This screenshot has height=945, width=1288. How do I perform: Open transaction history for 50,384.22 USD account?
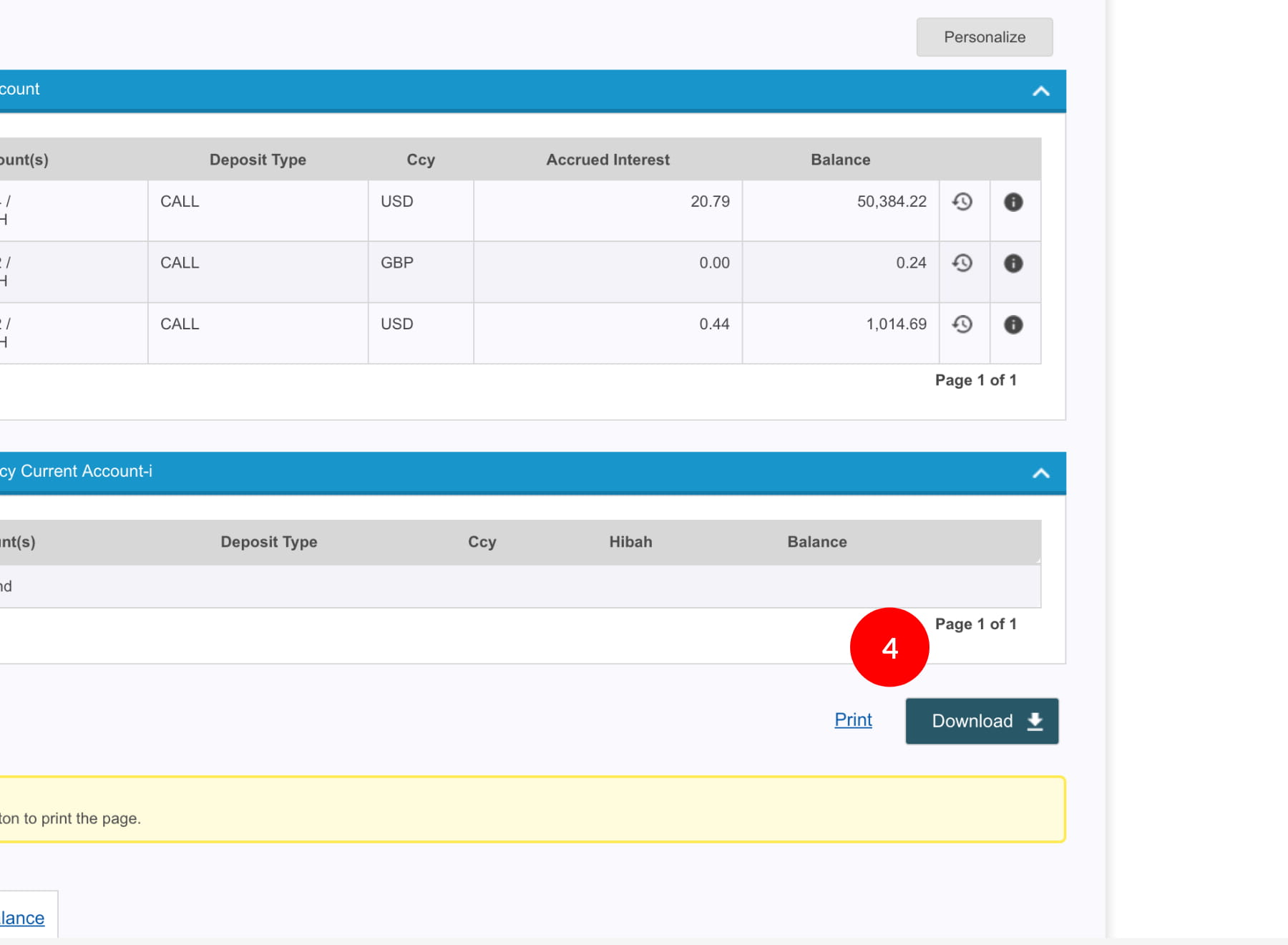(x=962, y=202)
